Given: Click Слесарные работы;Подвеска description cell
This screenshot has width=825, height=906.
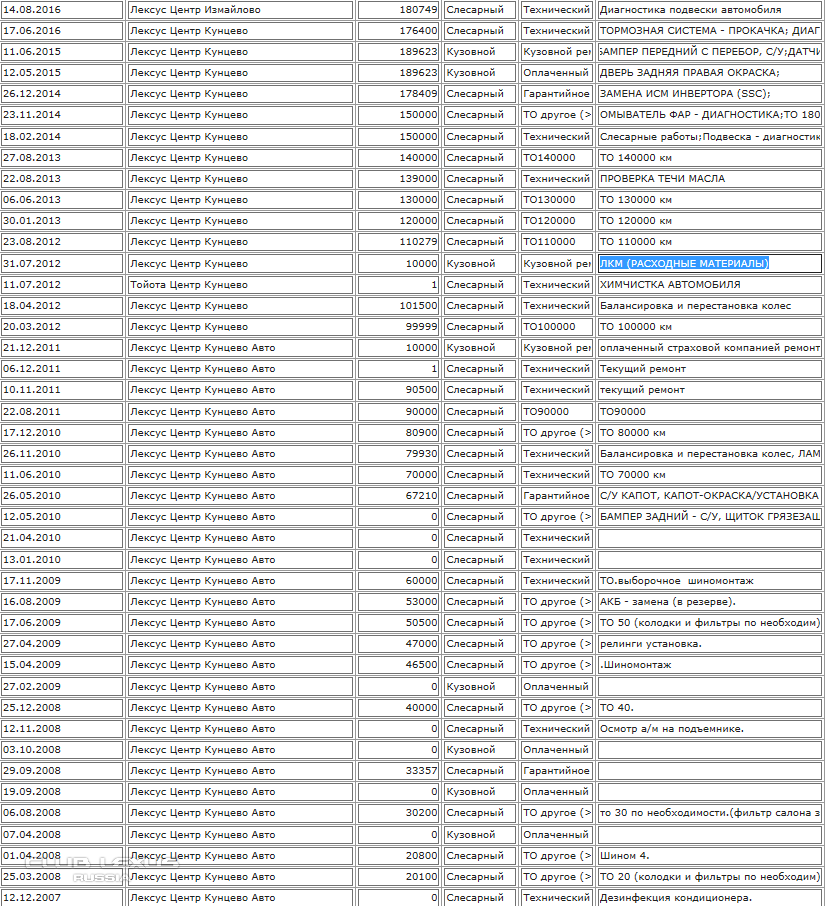Looking at the screenshot, I should tap(709, 136).
